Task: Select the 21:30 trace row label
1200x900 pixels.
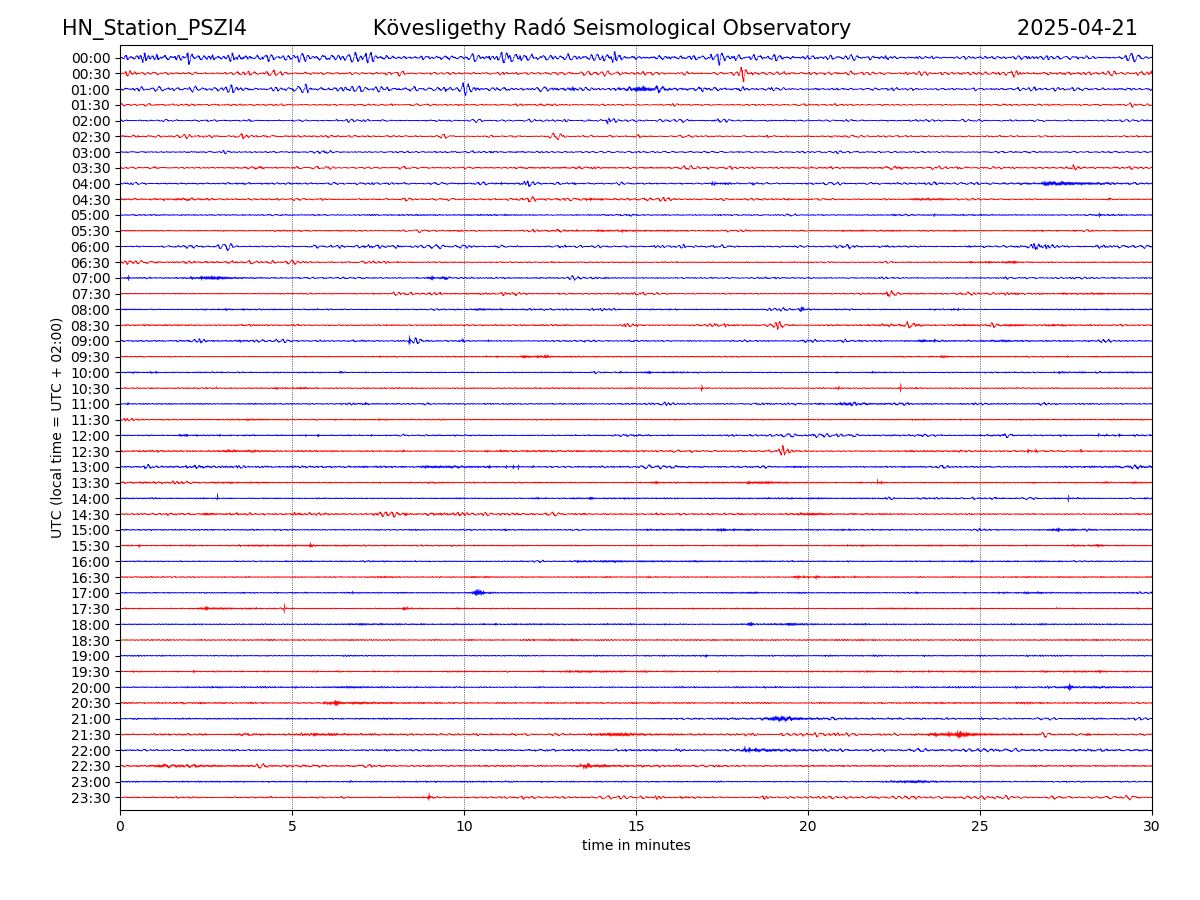Action: click(90, 735)
